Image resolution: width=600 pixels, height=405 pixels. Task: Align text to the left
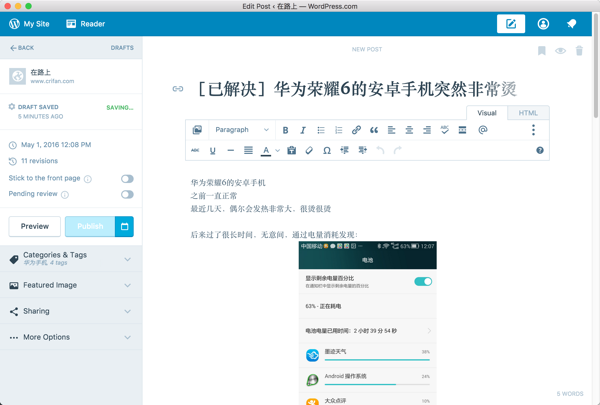[391, 130]
